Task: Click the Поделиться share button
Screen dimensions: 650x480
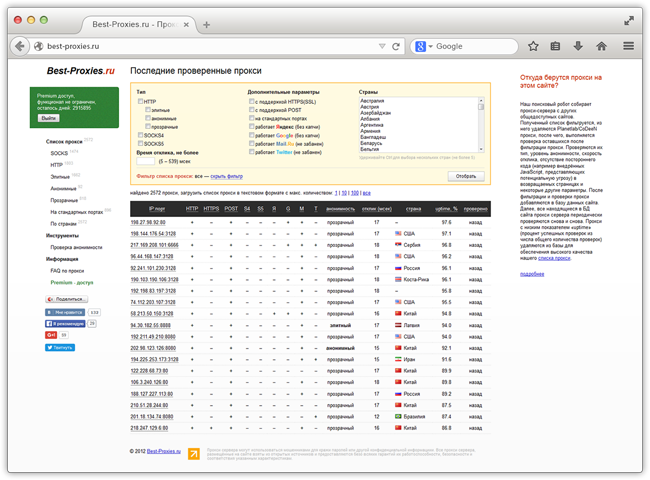Action: coord(67,299)
